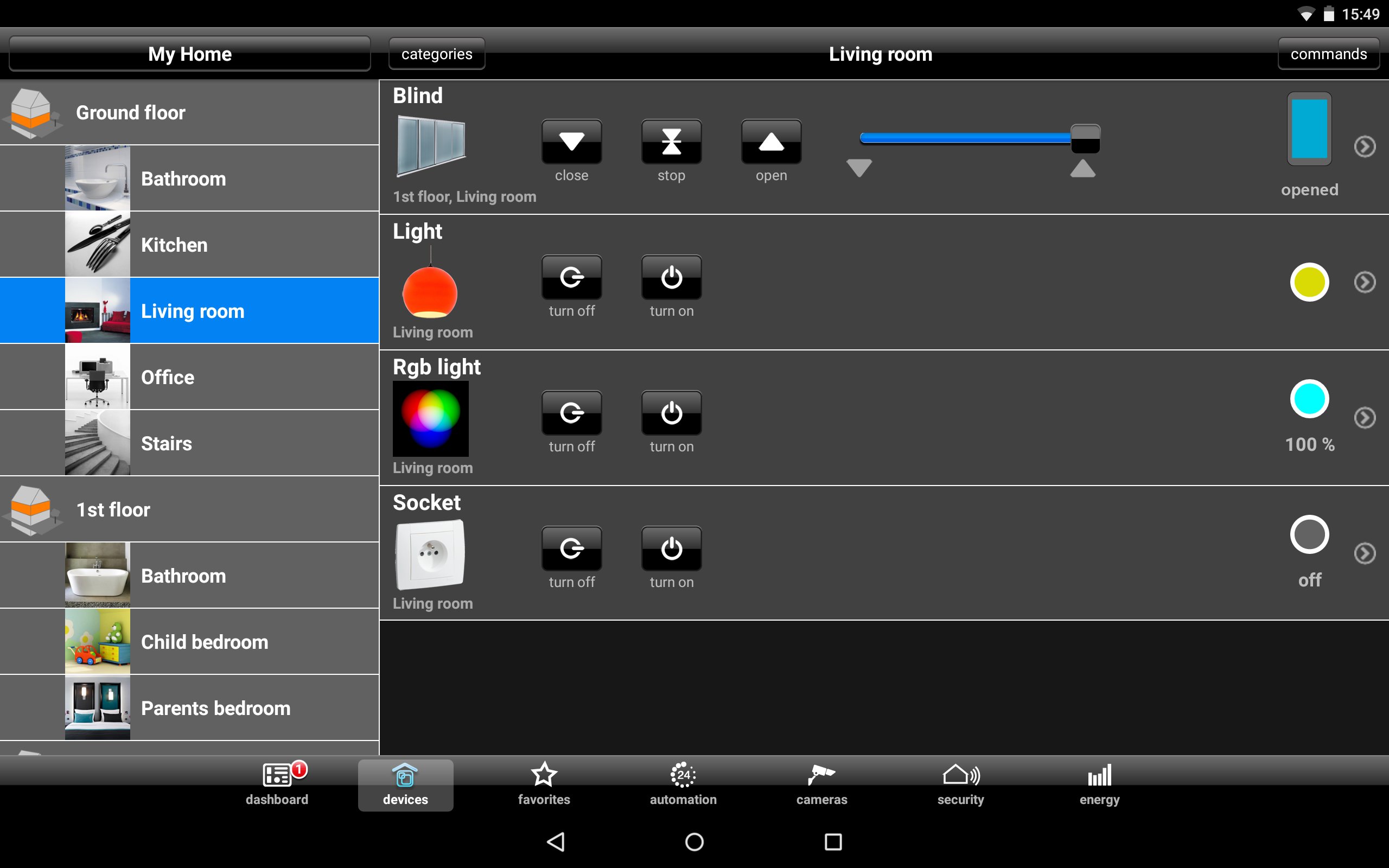Viewport: 1389px width, 868px height.
Task: Open the cameras section
Action: [x=821, y=784]
